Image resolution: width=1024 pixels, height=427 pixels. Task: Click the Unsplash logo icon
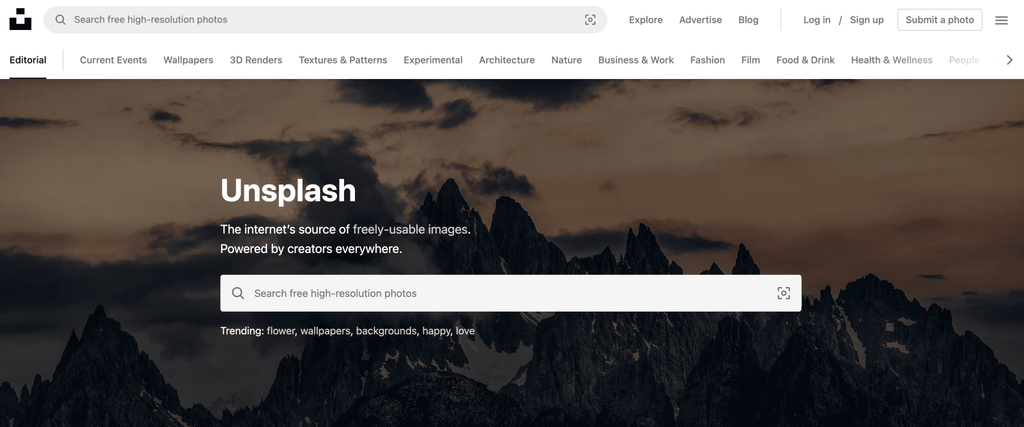pyautogui.click(x=20, y=20)
